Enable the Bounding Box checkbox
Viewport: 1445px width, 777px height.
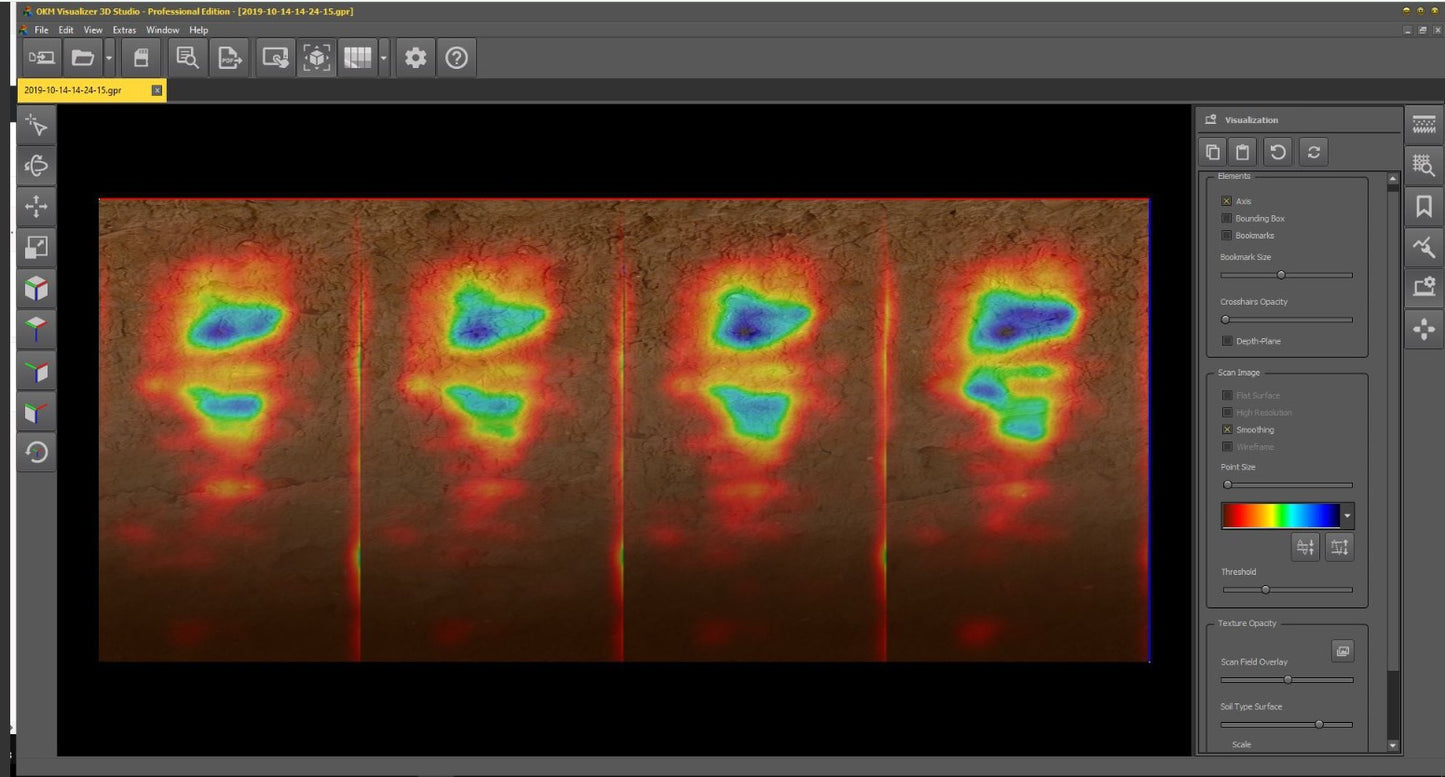1227,218
